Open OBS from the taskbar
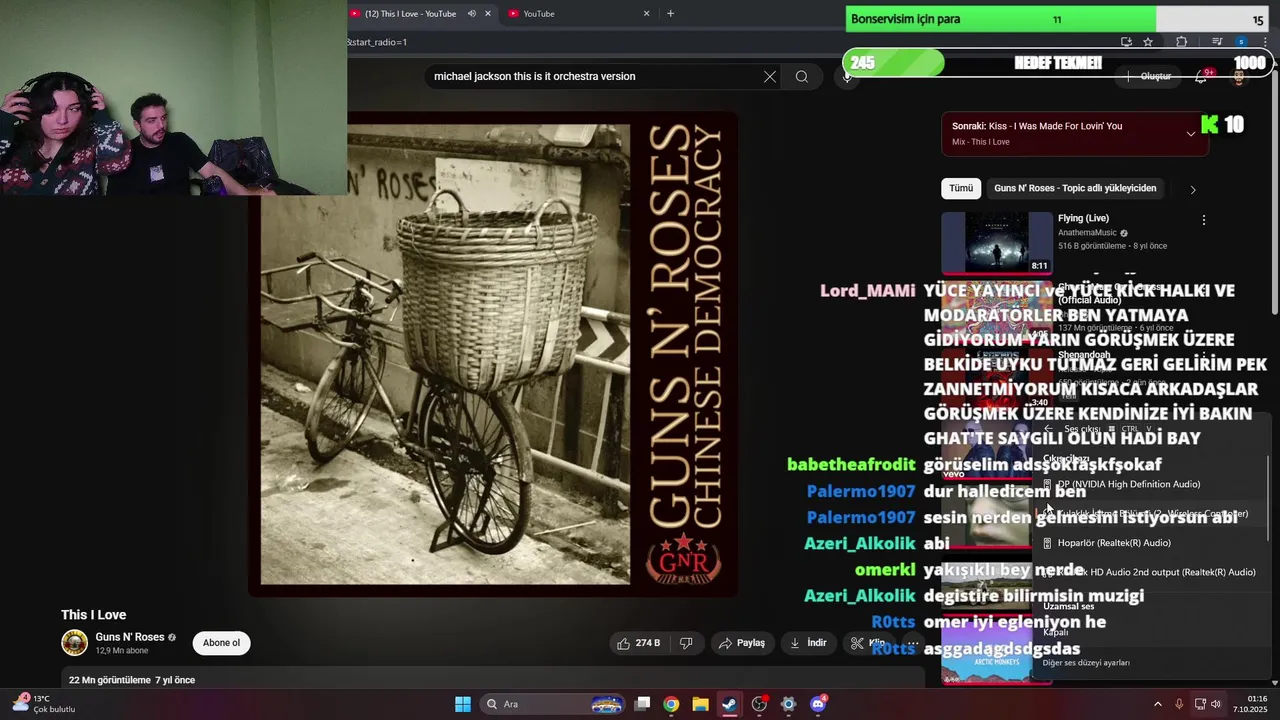 (x=759, y=704)
